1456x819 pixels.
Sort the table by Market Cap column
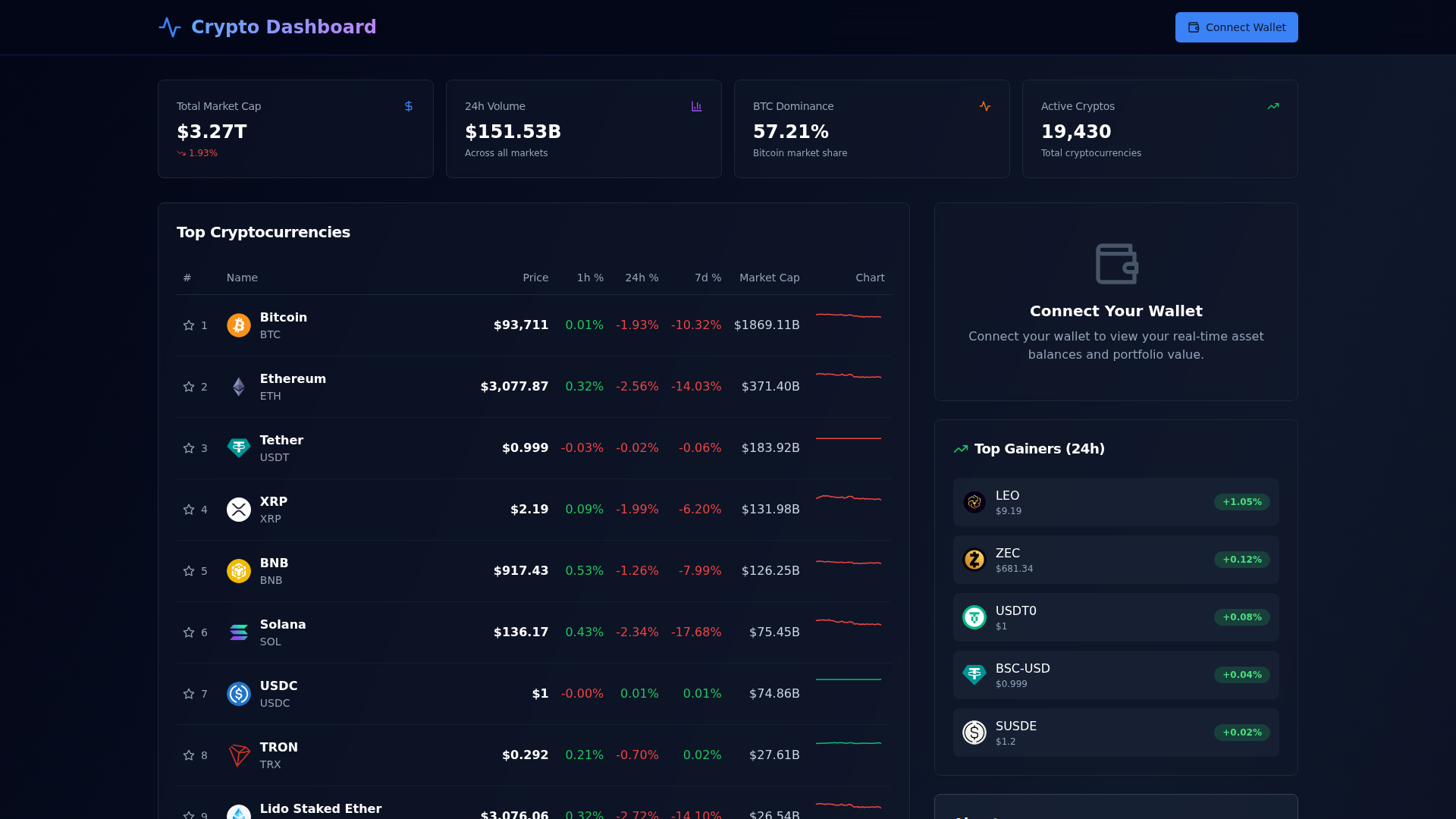(x=769, y=278)
